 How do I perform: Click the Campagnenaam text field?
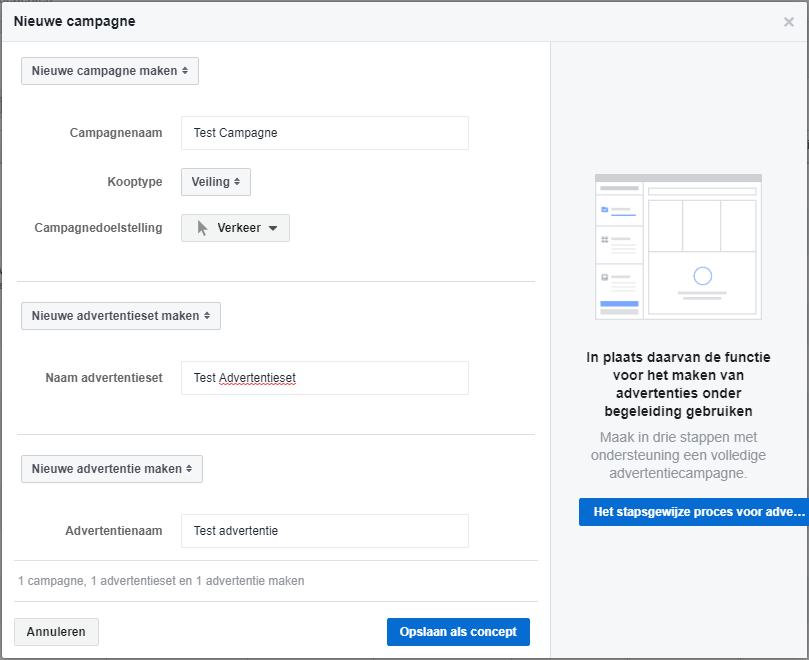pos(325,133)
